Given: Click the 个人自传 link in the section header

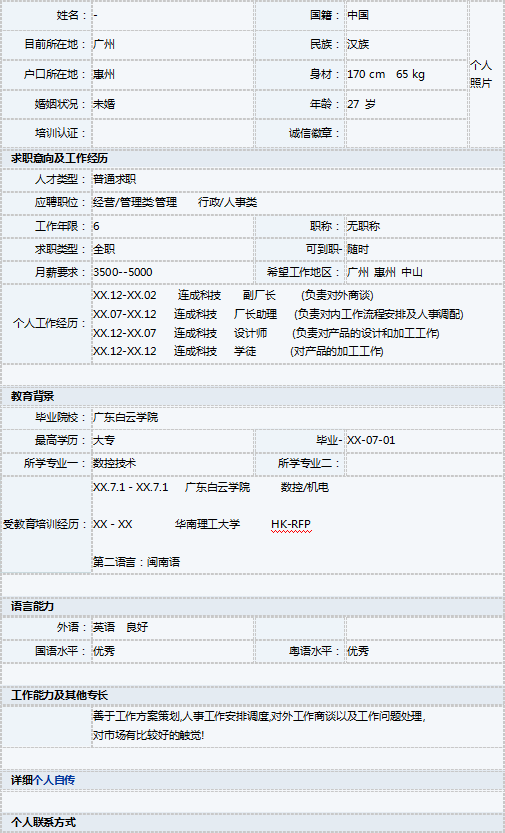Looking at the screenshot, I should click(54, 780).
